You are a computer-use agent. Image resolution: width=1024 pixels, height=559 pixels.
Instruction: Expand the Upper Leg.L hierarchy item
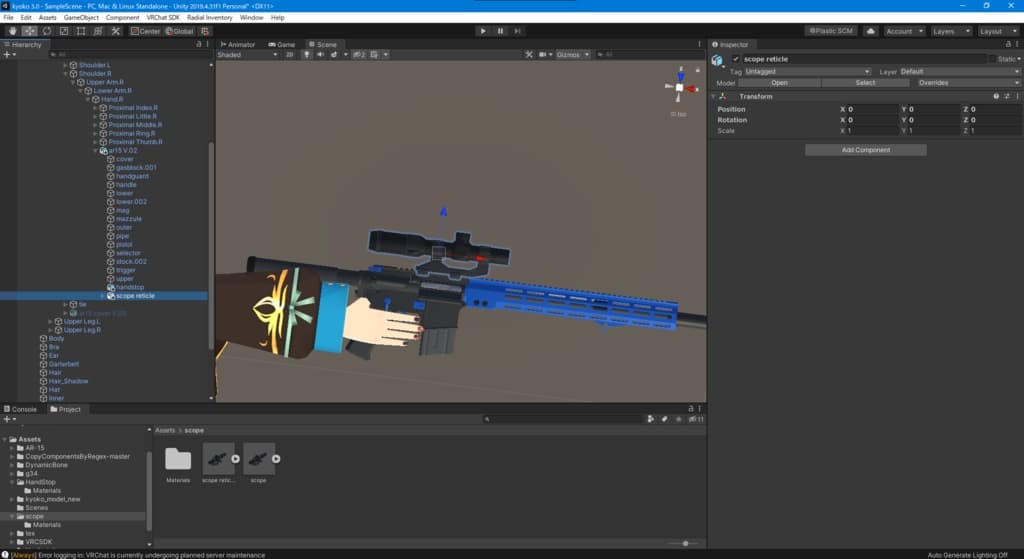52,321
